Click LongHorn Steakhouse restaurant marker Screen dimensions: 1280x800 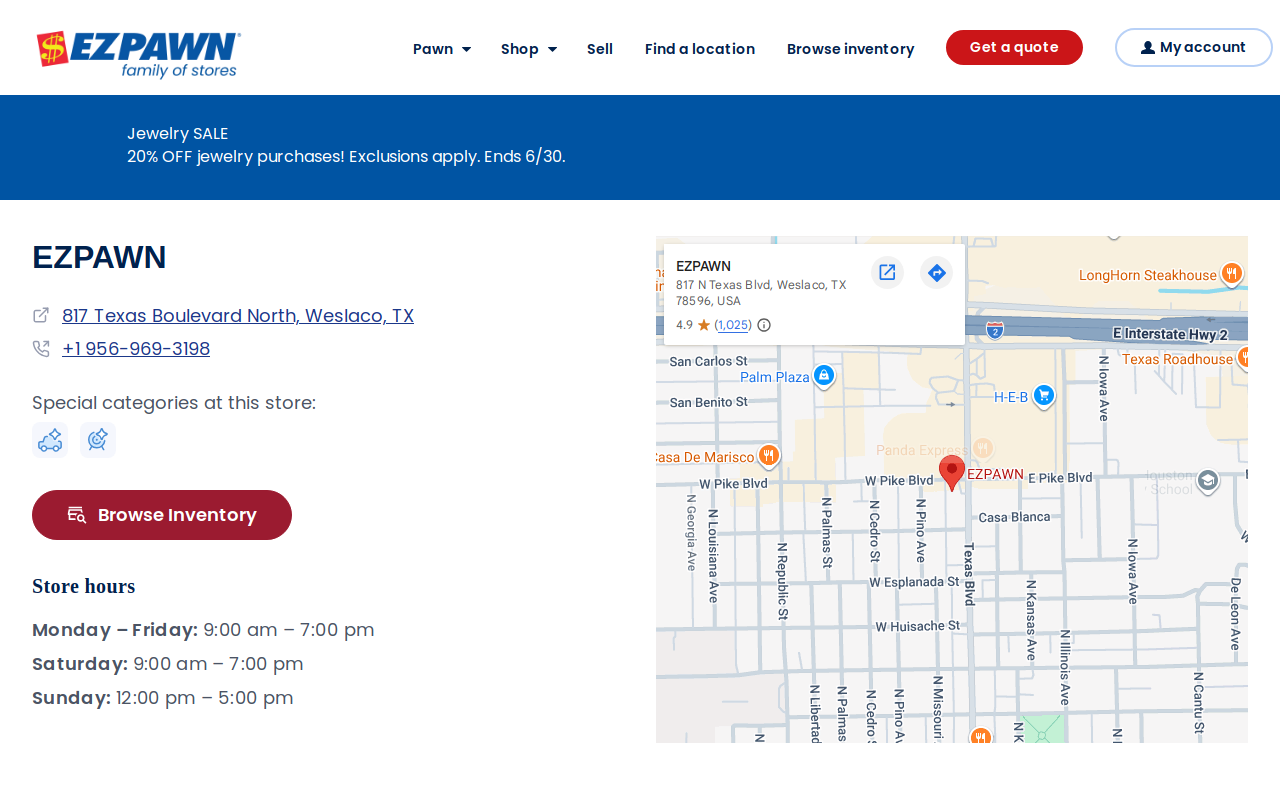[x=1232, y=273]
